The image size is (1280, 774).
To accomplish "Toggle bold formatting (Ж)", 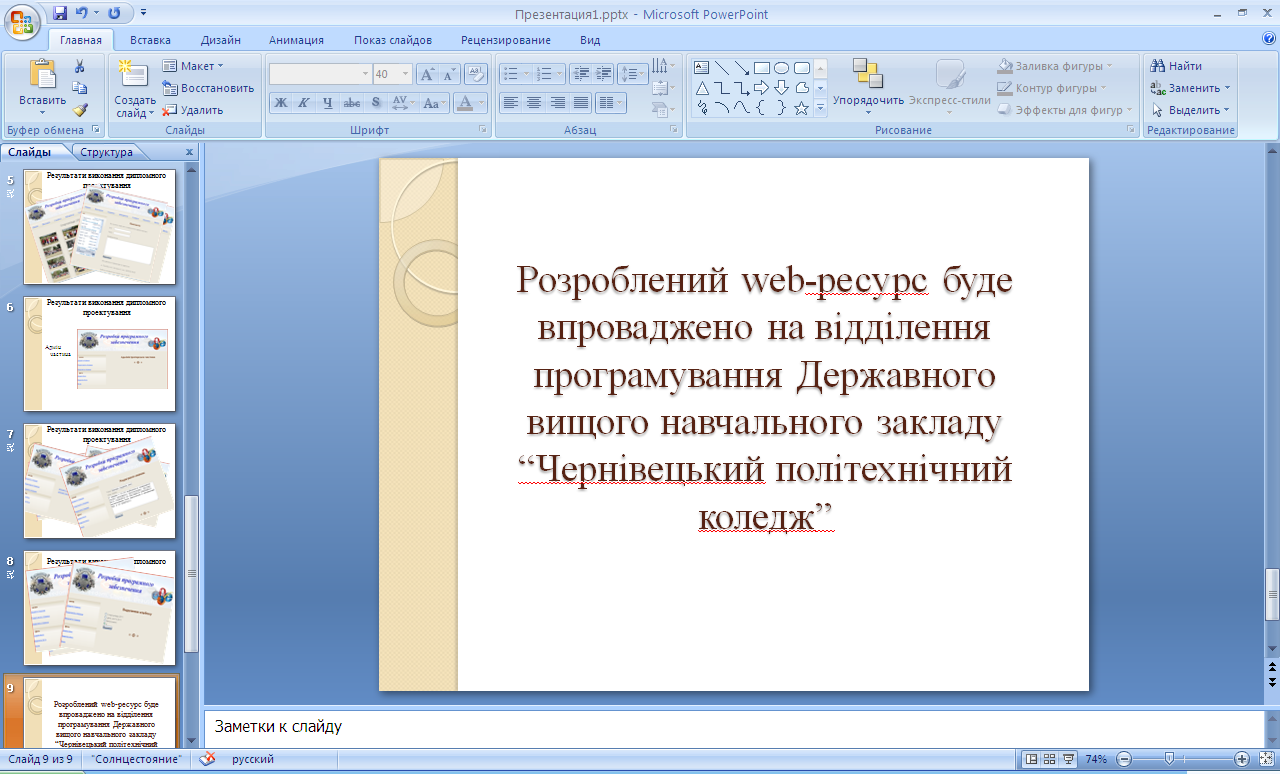I will coord(281,102).
